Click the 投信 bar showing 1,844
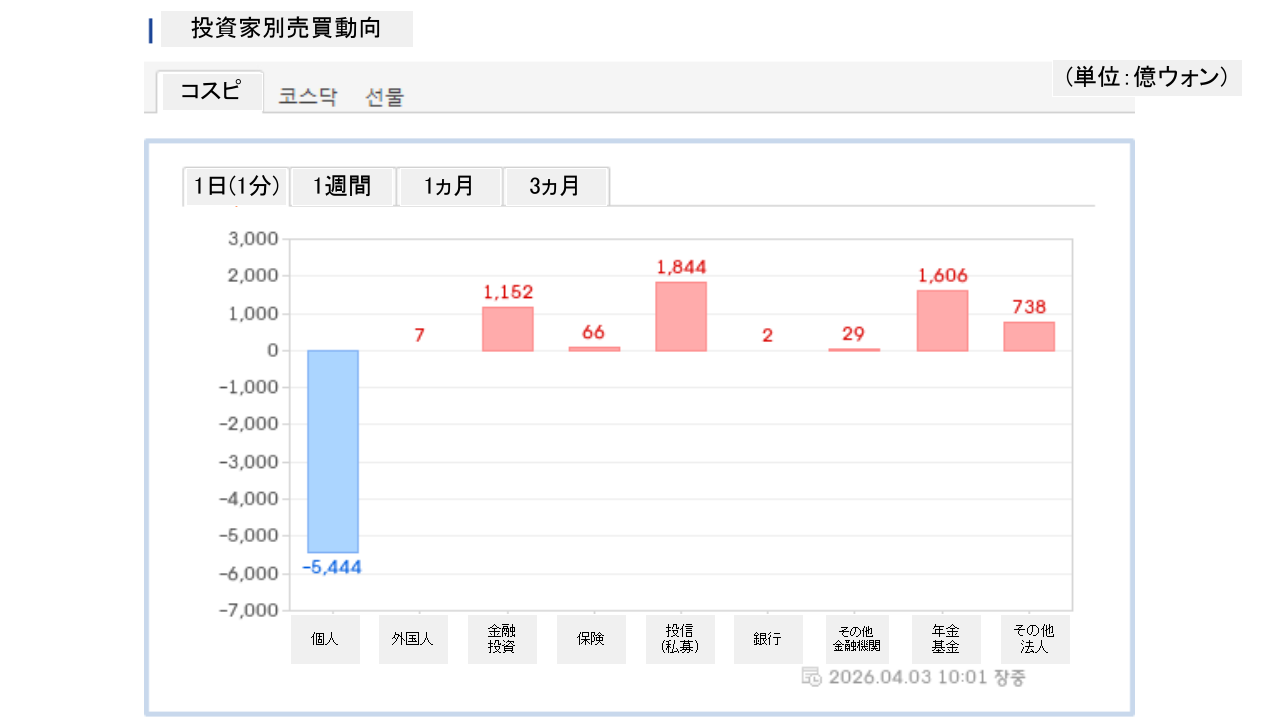The width and height of the screenshot is (1280, 720). click(x=681, y=316)
